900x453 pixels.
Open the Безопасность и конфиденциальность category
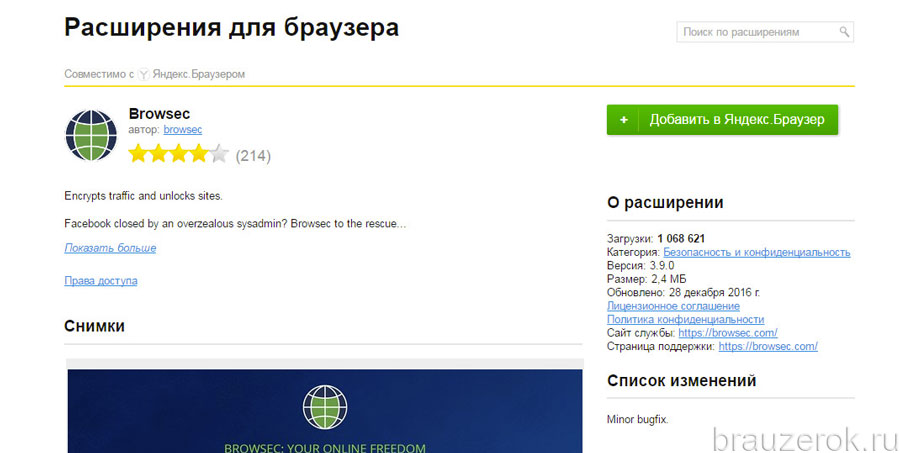(757, 252)
